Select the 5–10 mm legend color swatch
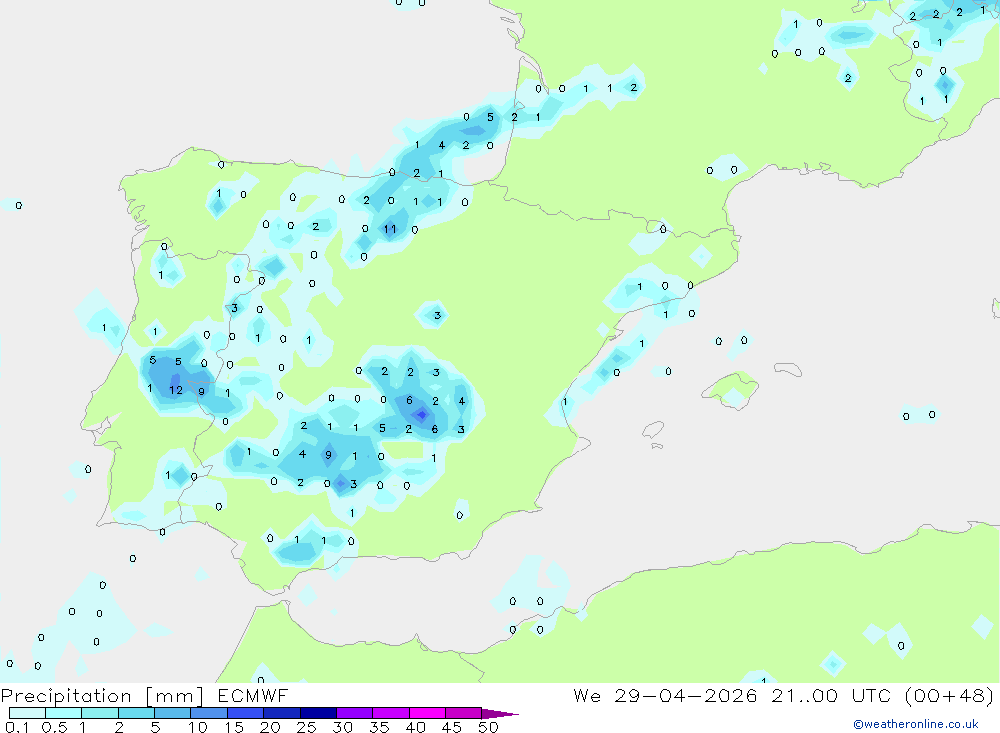This screenshot has width=1000, height=733. (172, 713)
